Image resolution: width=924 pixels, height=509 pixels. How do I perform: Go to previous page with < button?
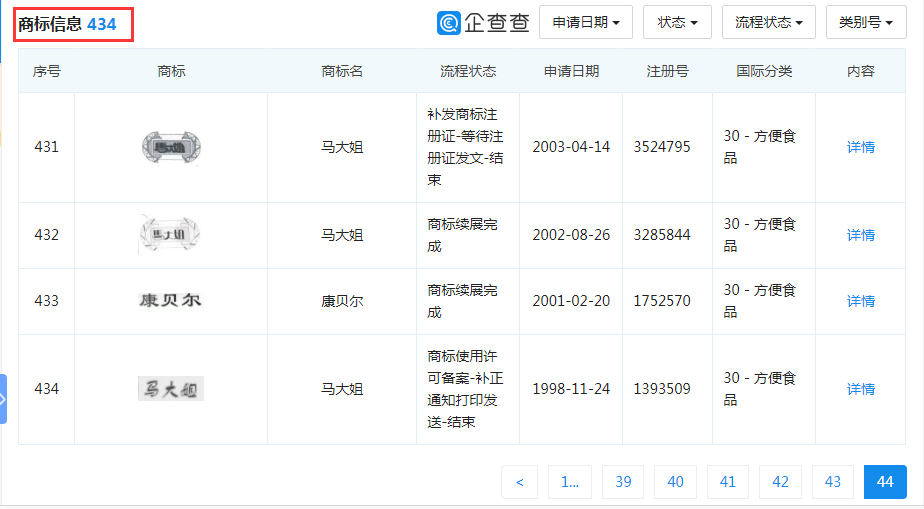point(519,482)
